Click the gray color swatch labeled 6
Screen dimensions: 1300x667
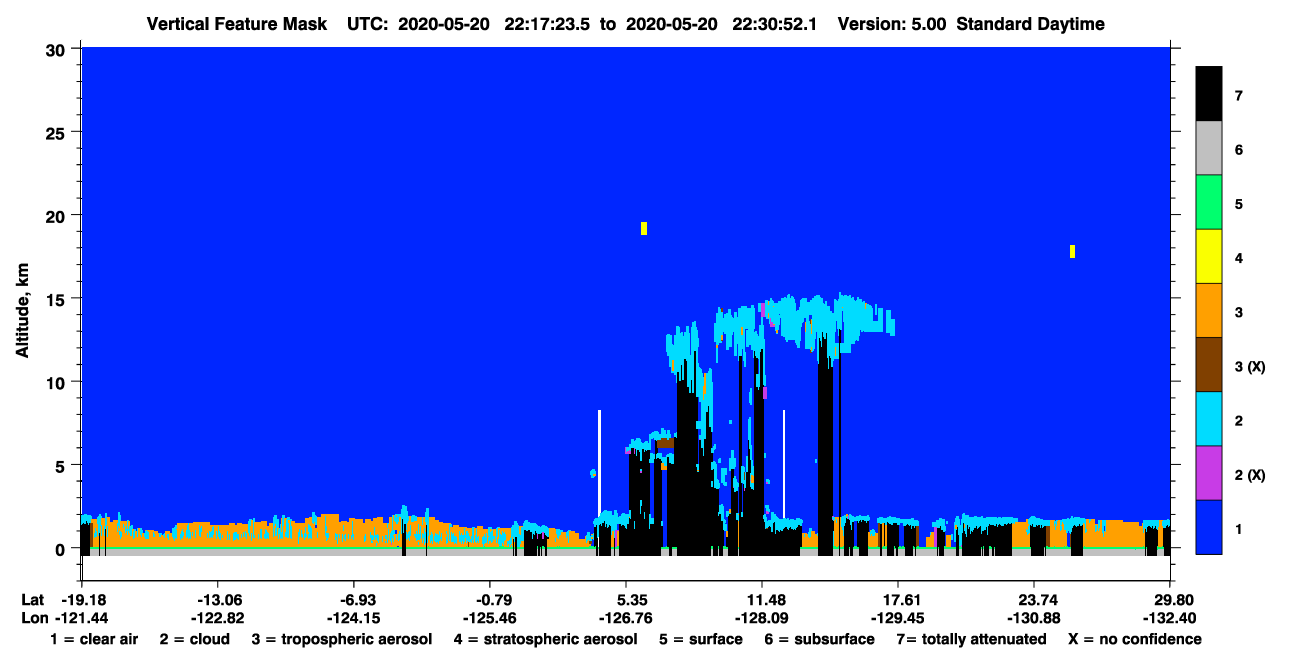1209,149
